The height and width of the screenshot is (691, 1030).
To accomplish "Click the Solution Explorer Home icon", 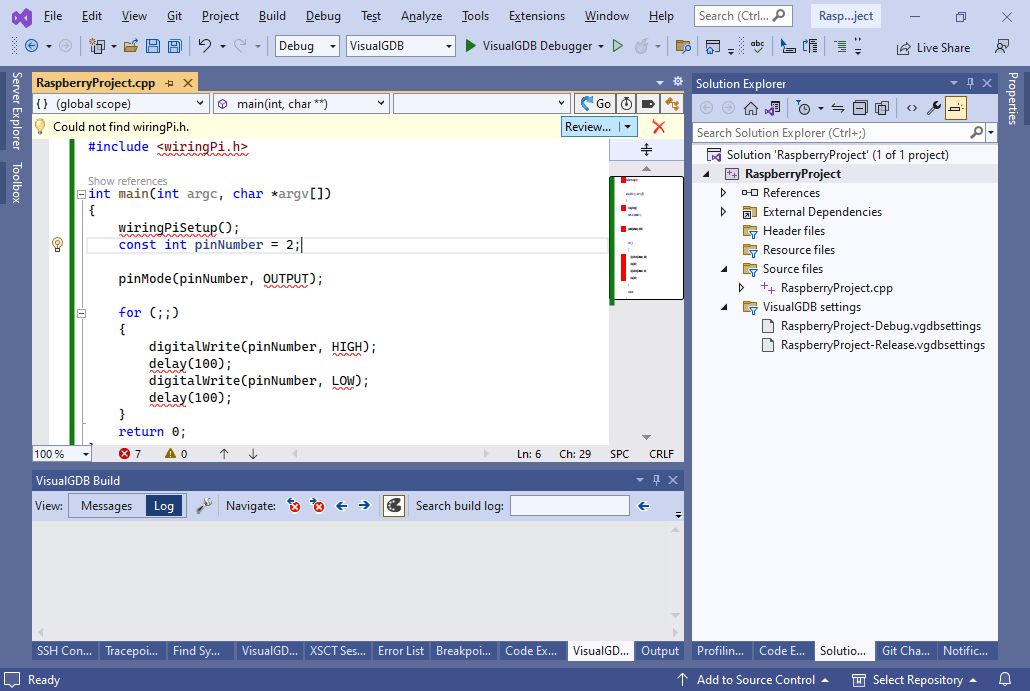I will click(x=751, y=108).
